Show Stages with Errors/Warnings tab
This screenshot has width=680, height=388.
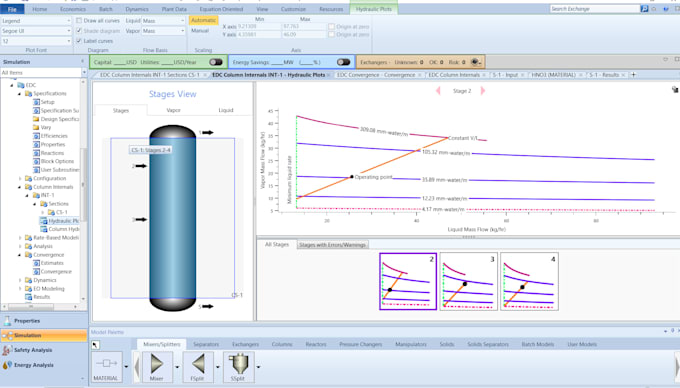(x=333, y=245)
